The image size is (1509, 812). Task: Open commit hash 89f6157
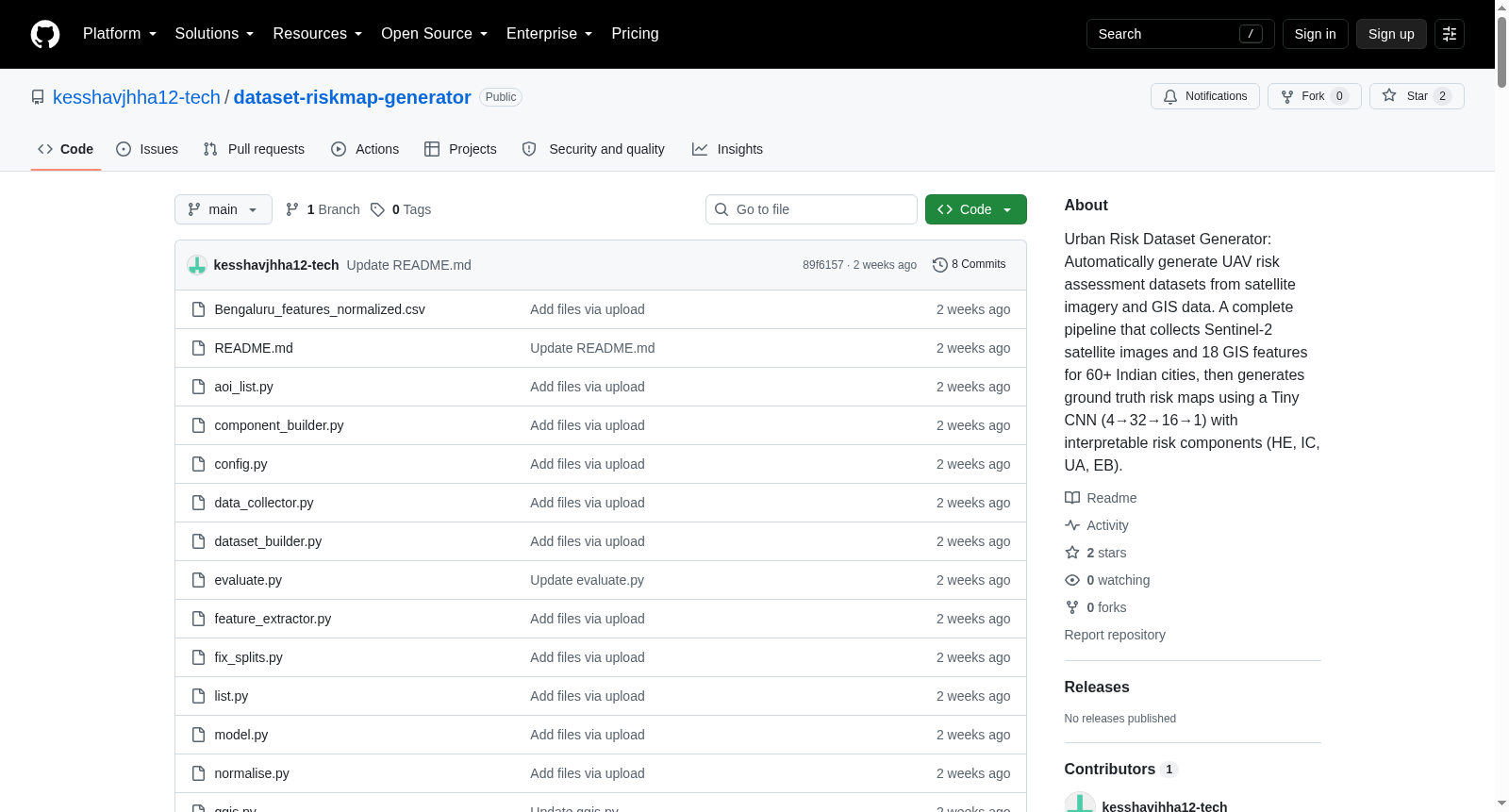tap(823, 265)
